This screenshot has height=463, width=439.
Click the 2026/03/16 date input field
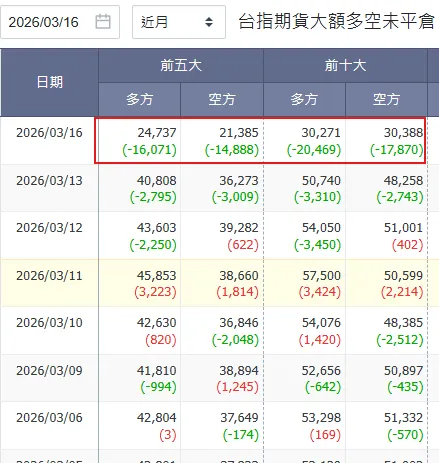pyautogui.click(x=60, y=22)
